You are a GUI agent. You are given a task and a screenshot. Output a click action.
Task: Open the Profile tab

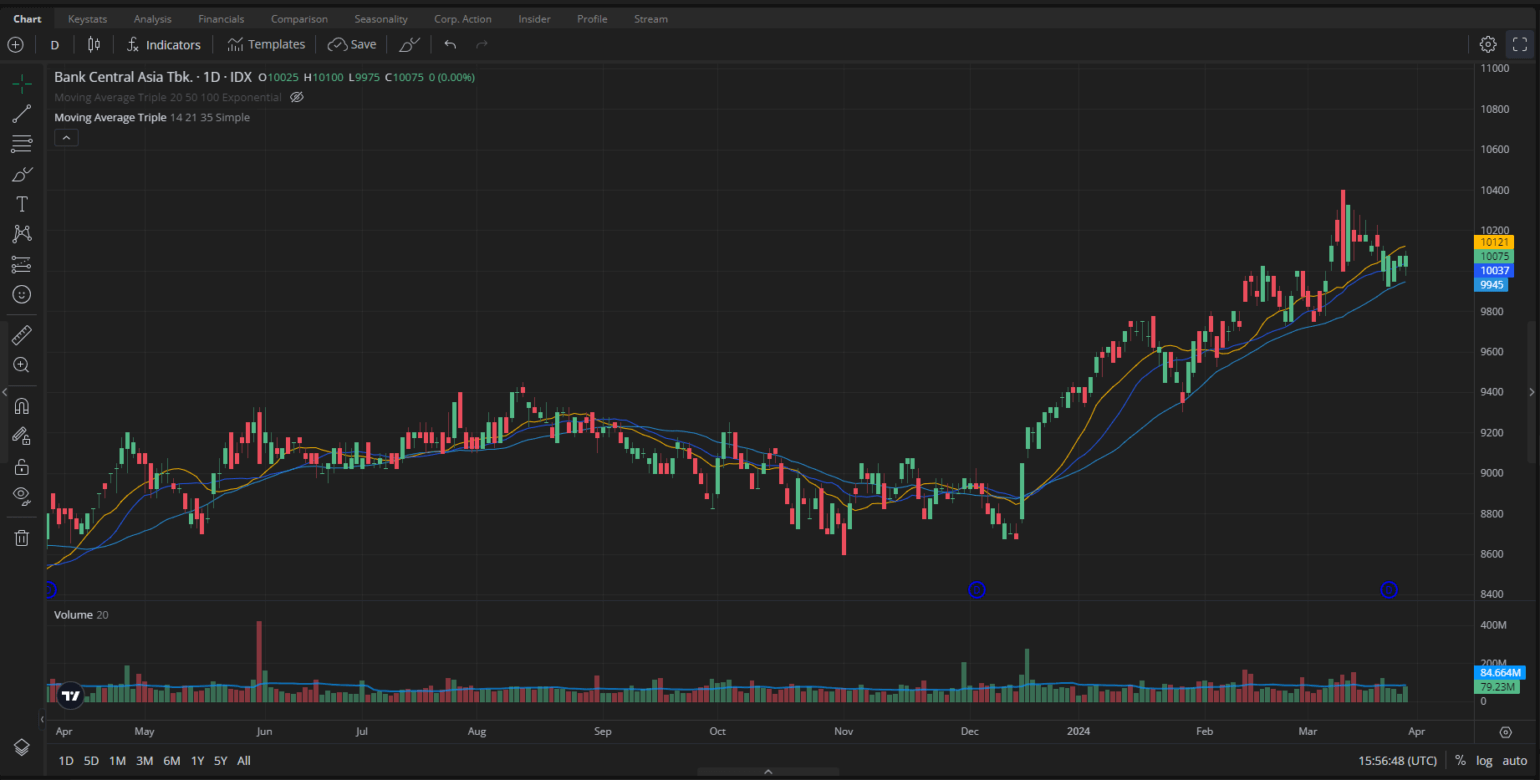point(592,19)
